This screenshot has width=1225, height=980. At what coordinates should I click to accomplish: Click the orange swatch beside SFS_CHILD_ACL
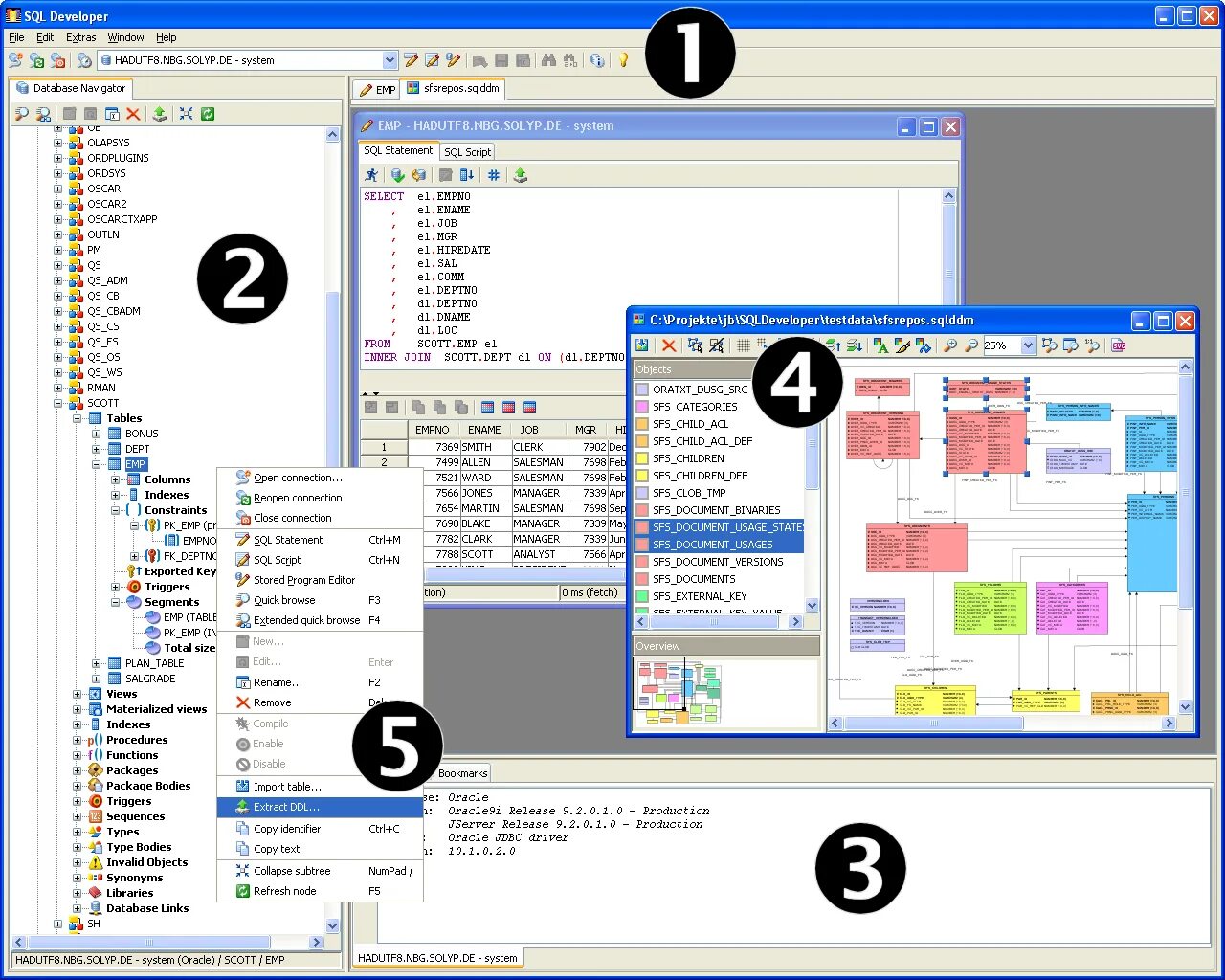642,424
